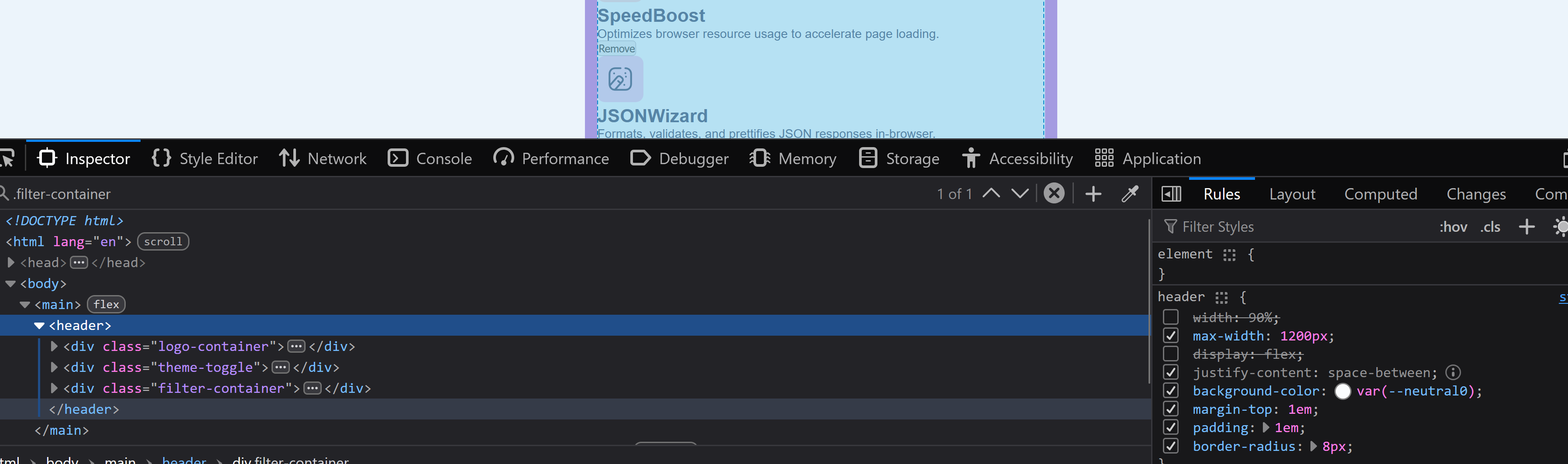Switch to the Style Editor tab
The width and height of the screenshot is (1568, 464).
point(205,158)
